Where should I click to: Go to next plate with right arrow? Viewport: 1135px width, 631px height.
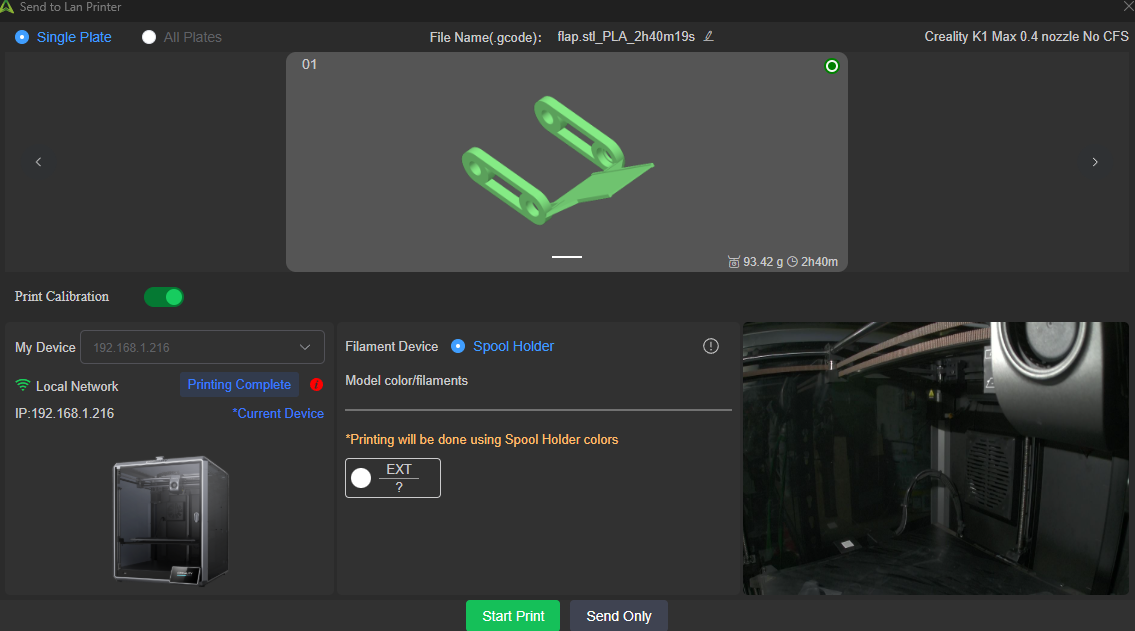point(1095,162)
